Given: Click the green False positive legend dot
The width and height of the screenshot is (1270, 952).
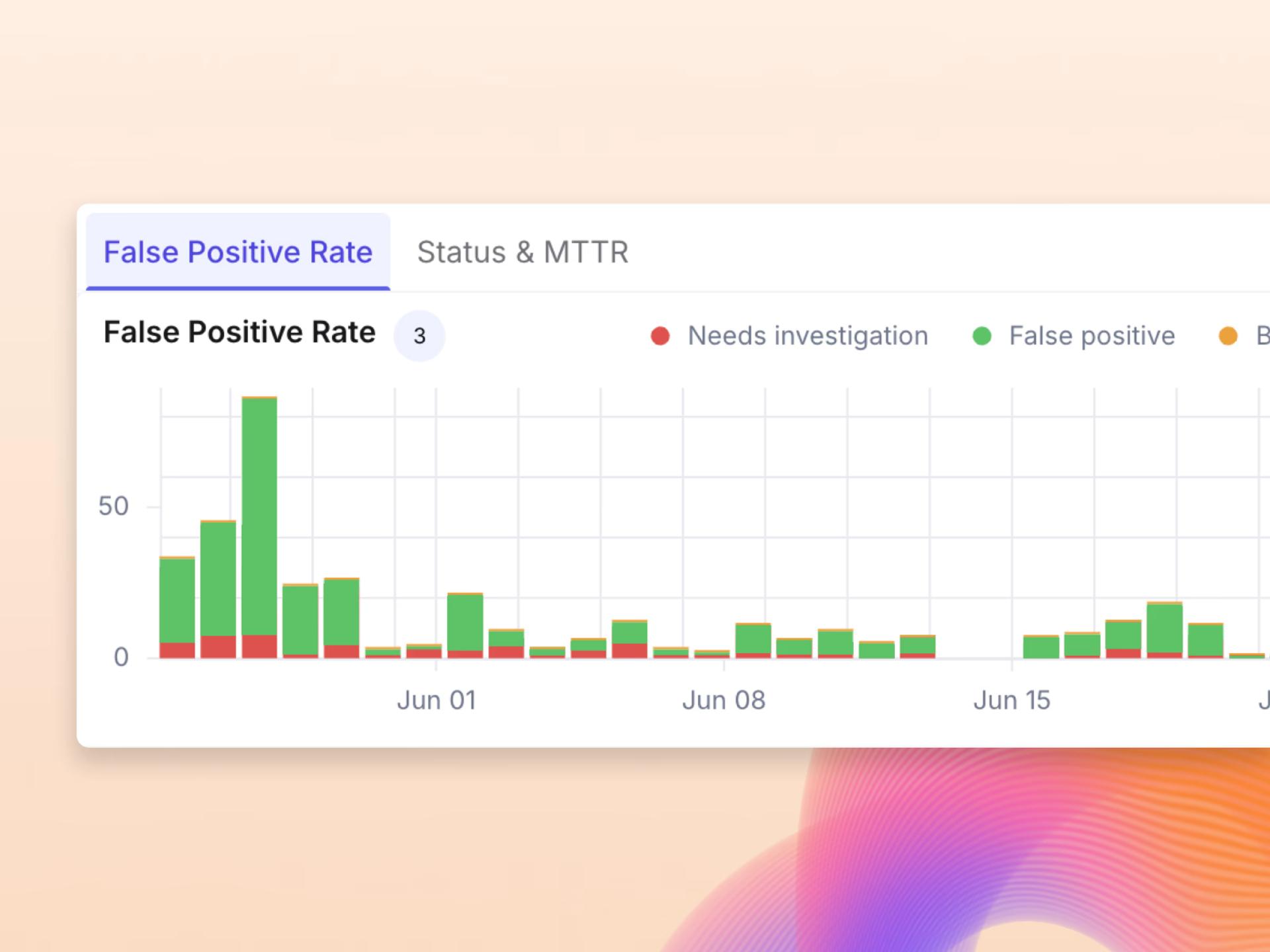Looking at the screenshot, I should click(x=982, y=336).
